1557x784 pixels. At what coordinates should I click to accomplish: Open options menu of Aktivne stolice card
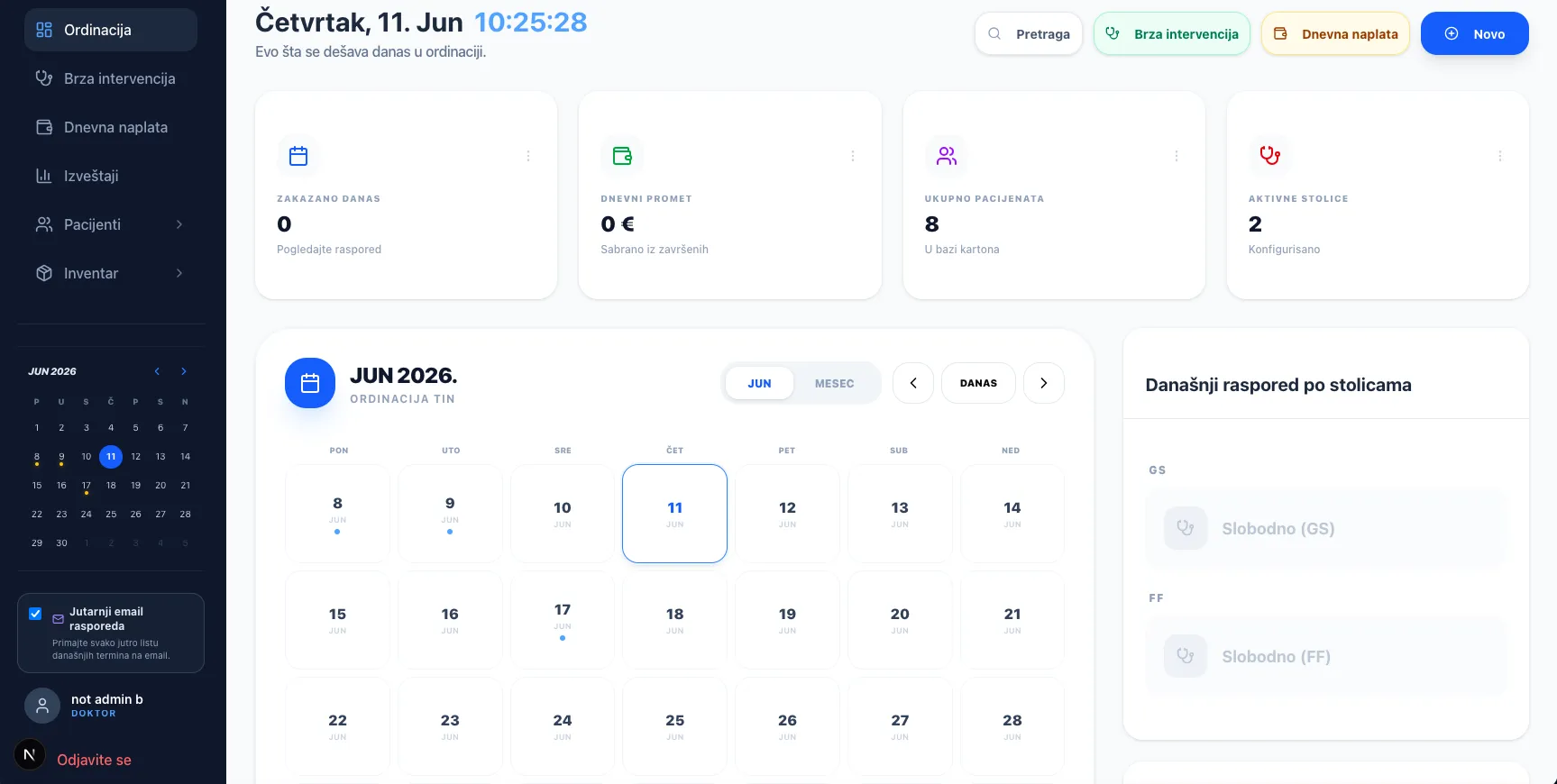1500,156
